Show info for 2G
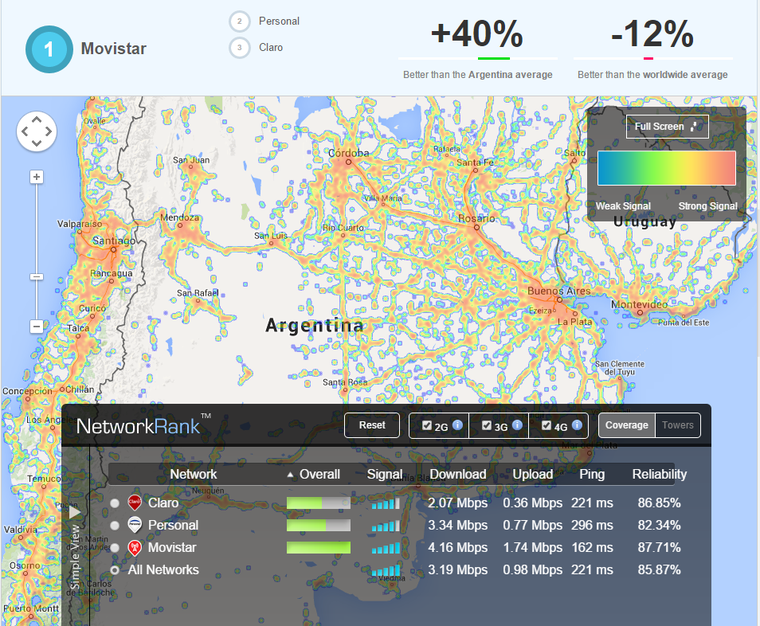 point(458,425)
